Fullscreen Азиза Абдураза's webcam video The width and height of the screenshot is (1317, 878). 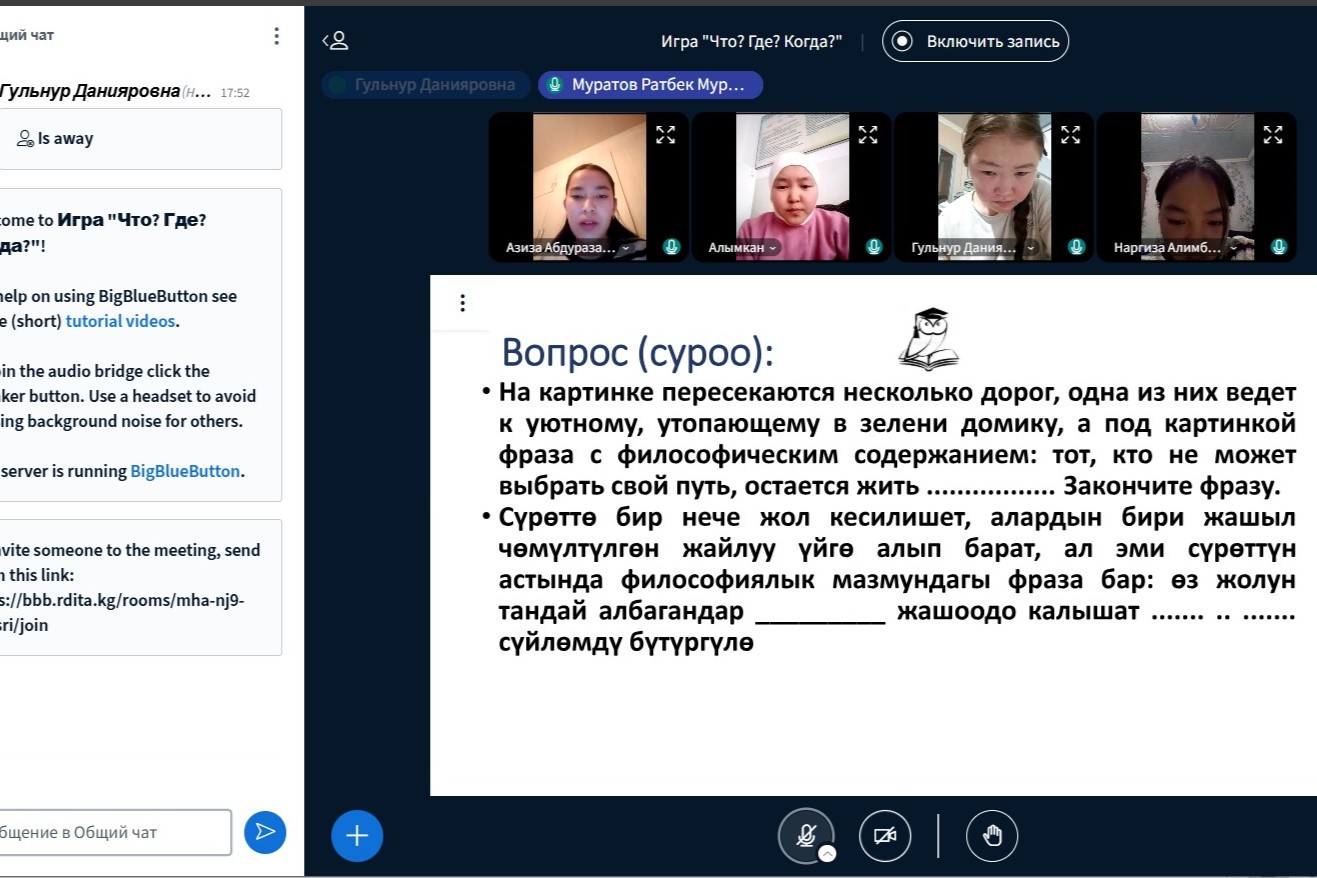[x=665, y=135]
